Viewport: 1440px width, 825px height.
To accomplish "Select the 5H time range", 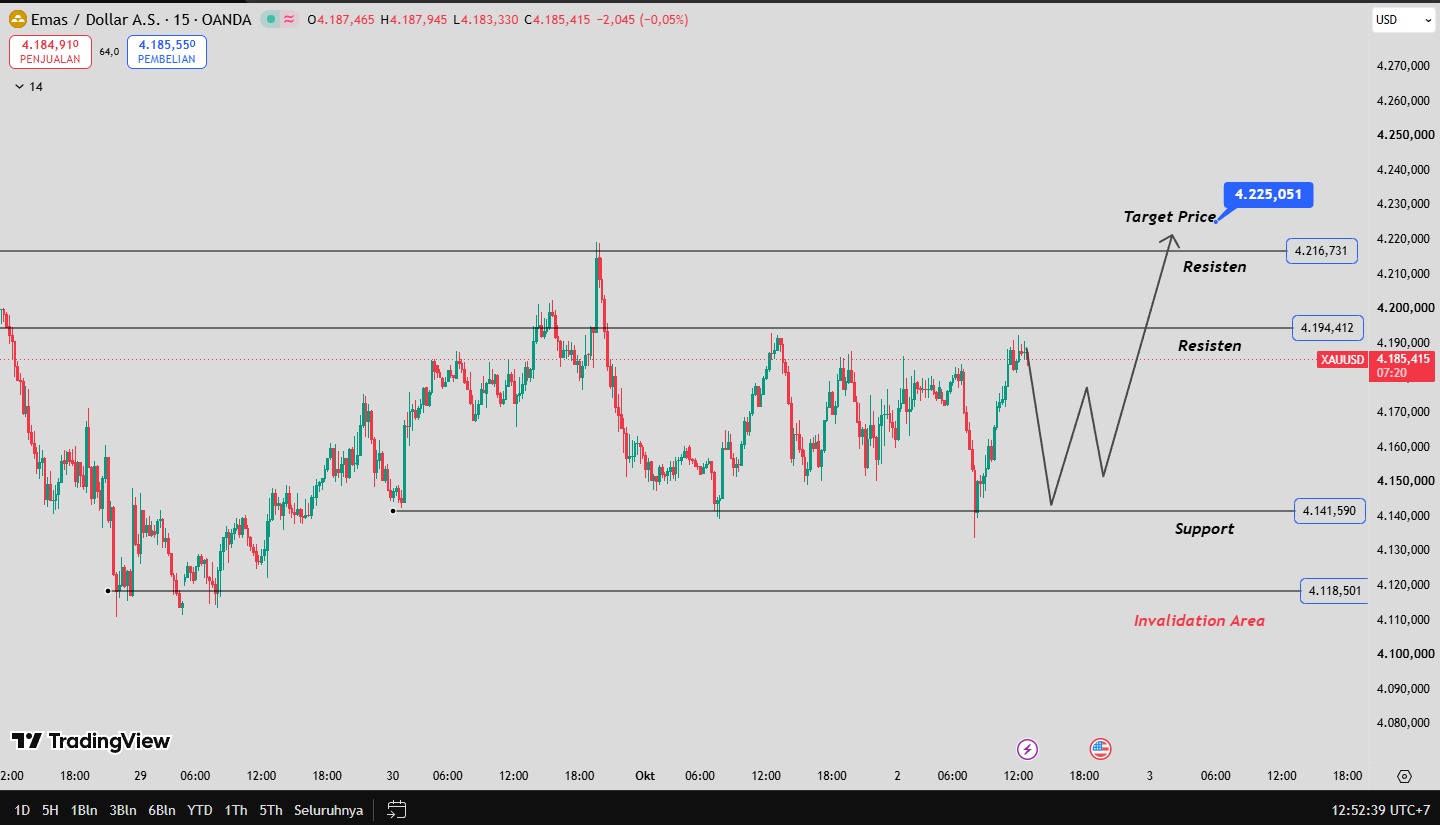I will pyautogui.click(x=50, y=810).
